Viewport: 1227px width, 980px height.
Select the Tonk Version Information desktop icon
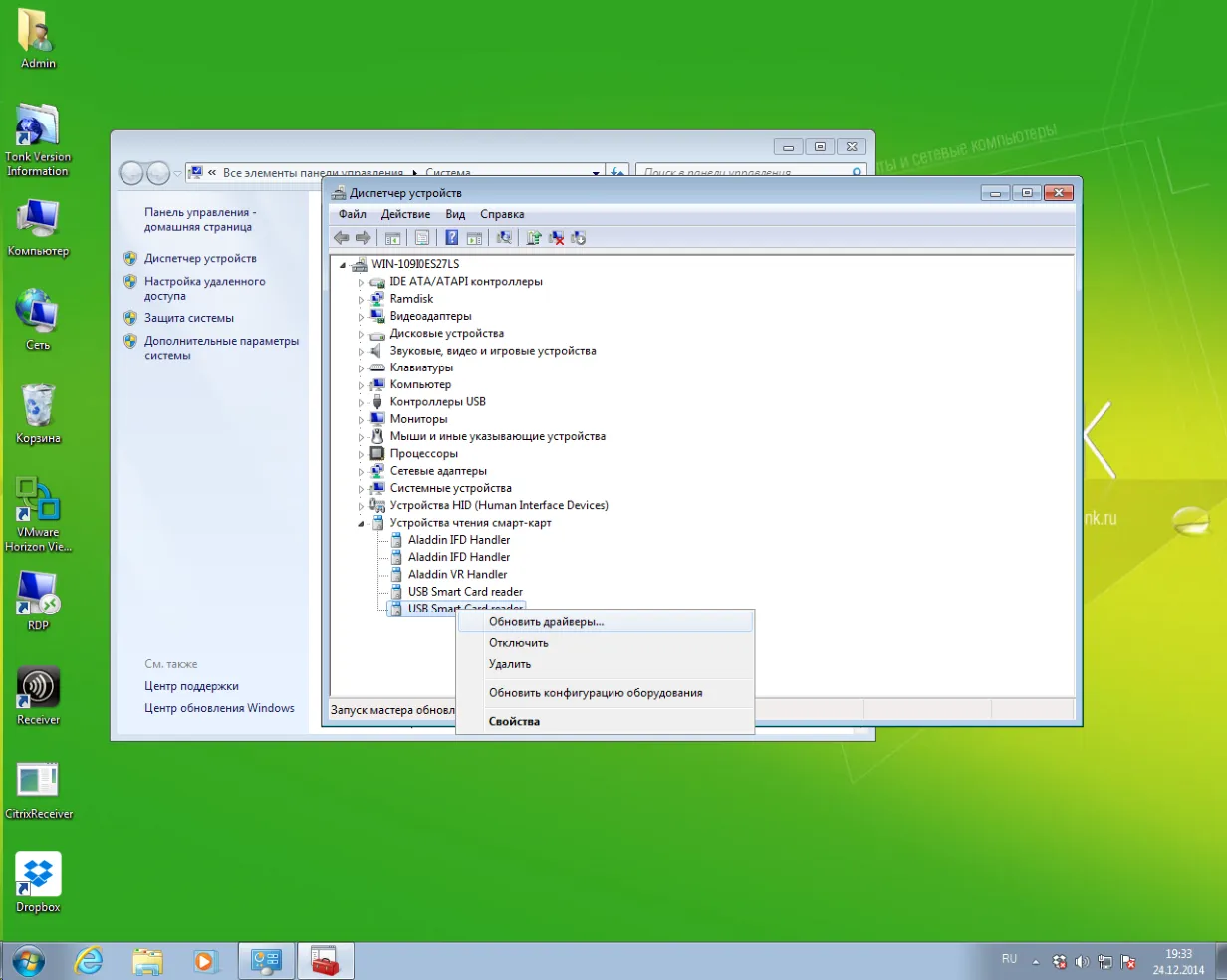point(38,139)
